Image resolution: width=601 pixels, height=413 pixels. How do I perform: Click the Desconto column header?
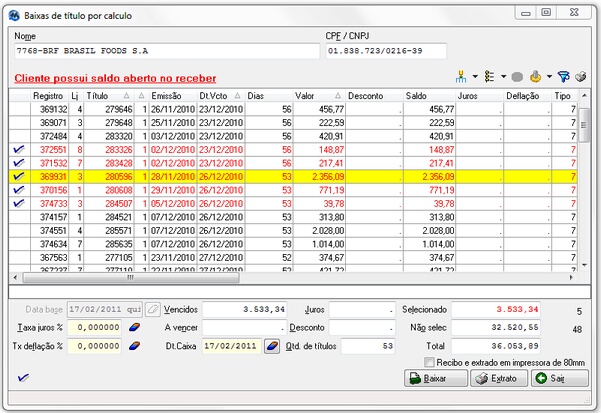tap(374, 96)
